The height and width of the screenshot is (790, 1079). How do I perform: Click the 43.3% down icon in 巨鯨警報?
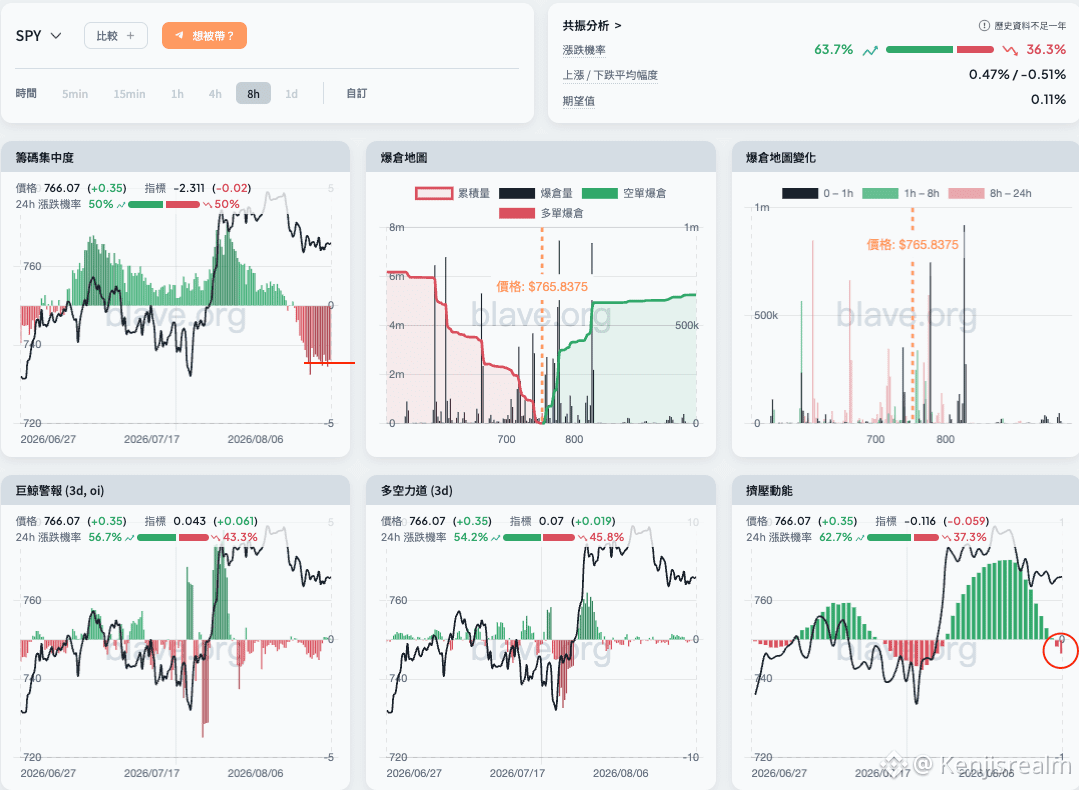[x=215, y=537]
